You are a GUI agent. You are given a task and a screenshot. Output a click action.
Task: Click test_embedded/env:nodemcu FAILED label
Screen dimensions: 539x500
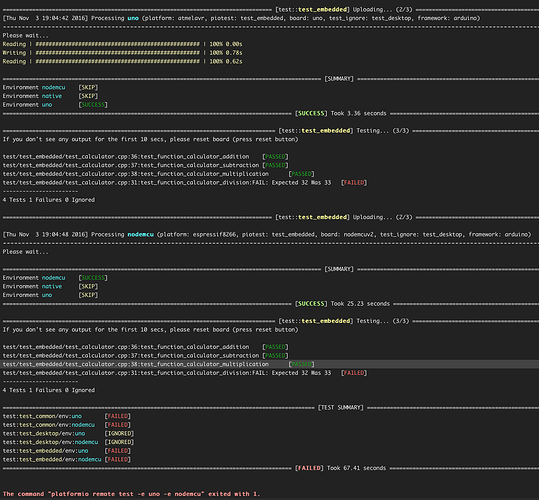tap(118, 459)
